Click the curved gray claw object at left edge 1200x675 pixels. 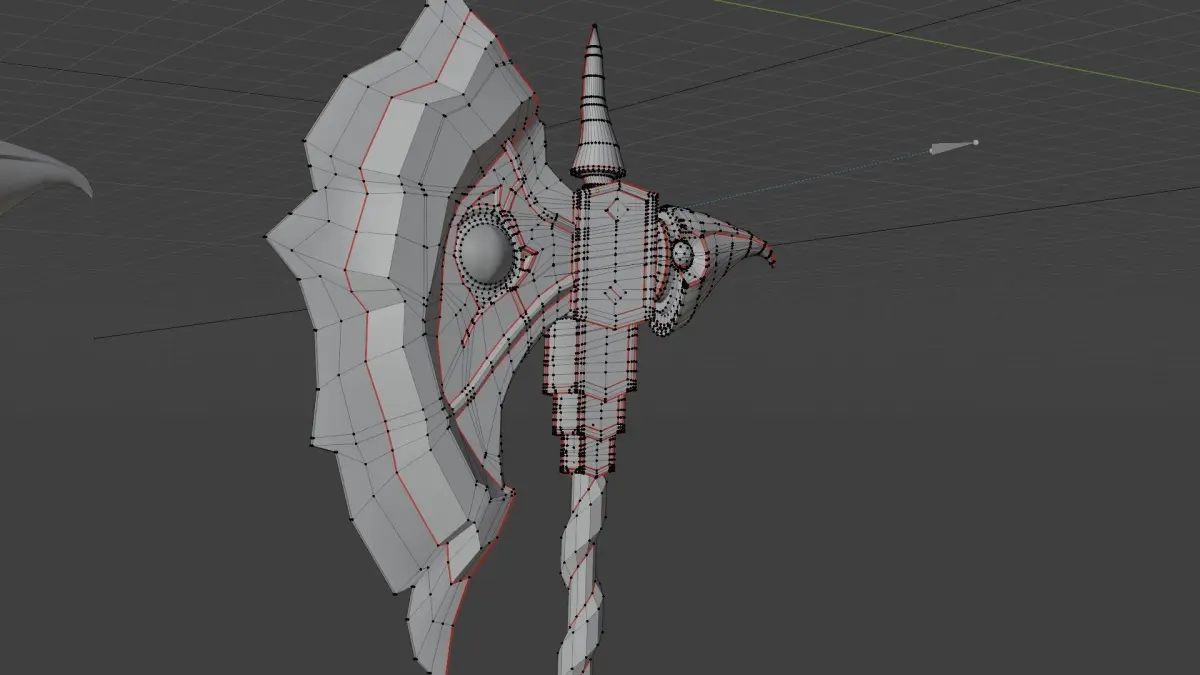pyautogui.click(x=44, y=178)
